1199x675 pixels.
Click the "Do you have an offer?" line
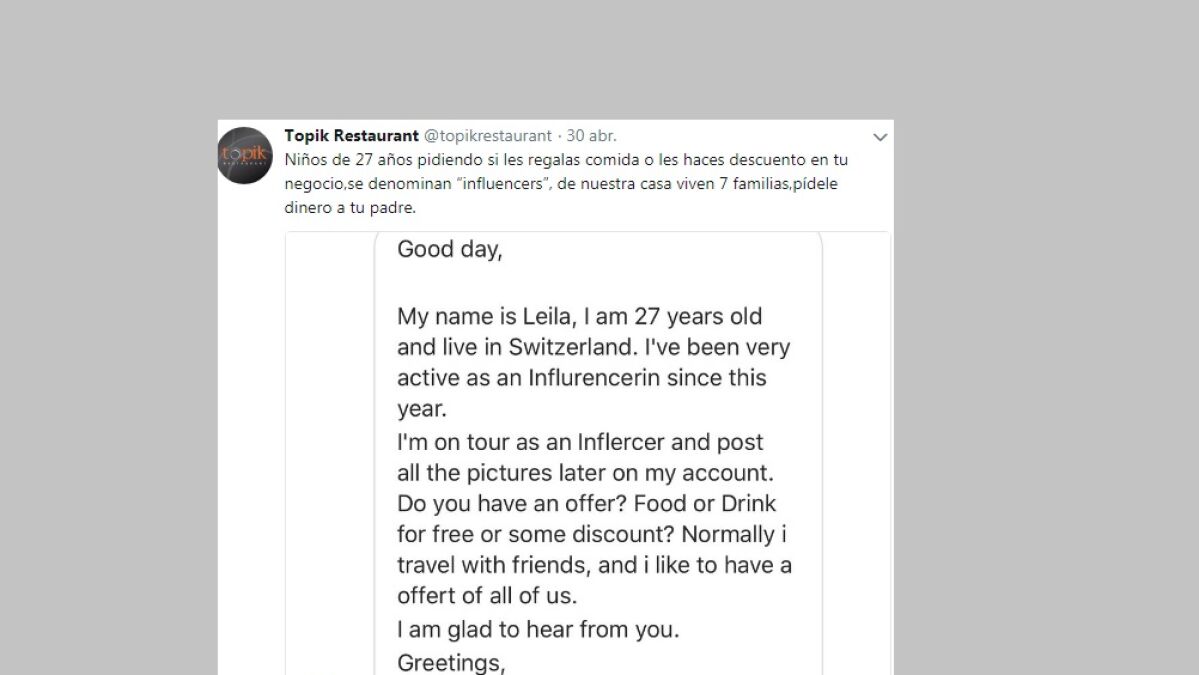pyautogui.click(x=586, y=503)
